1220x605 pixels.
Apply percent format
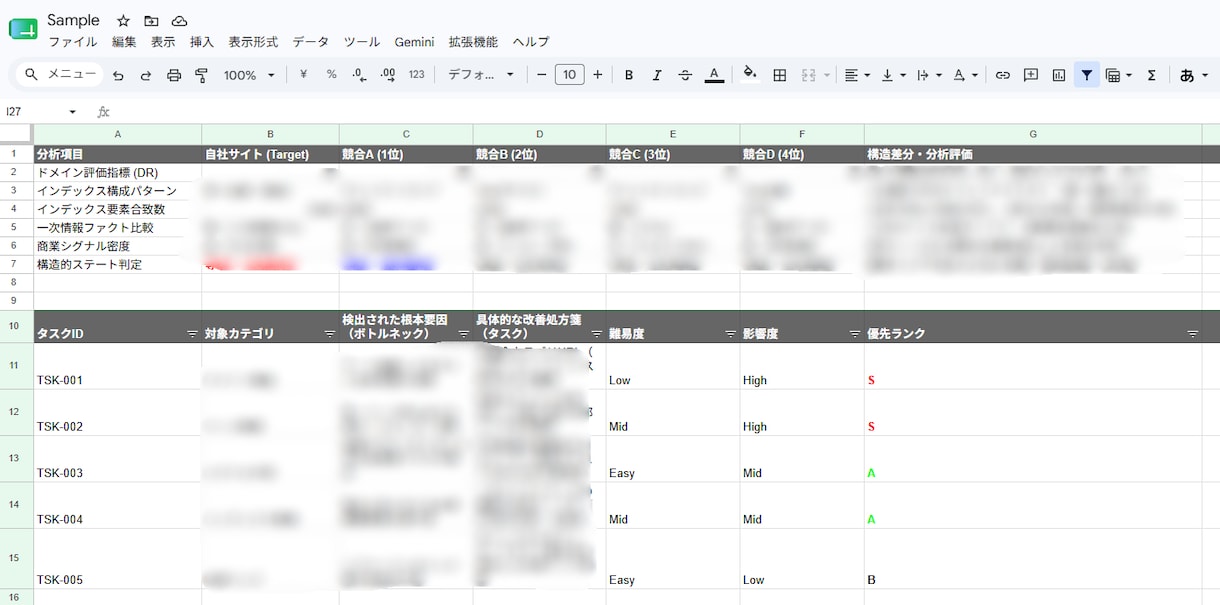point(331,75)
